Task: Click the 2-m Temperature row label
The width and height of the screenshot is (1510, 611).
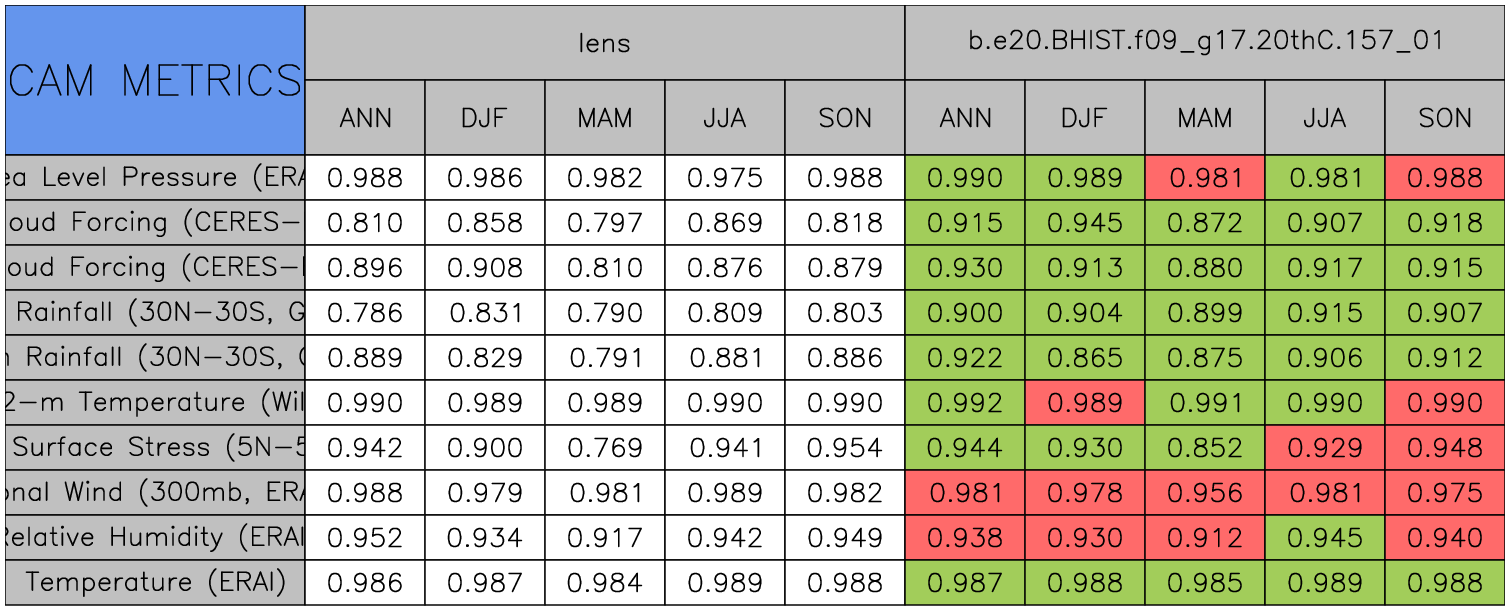Action: click(155, 403)
